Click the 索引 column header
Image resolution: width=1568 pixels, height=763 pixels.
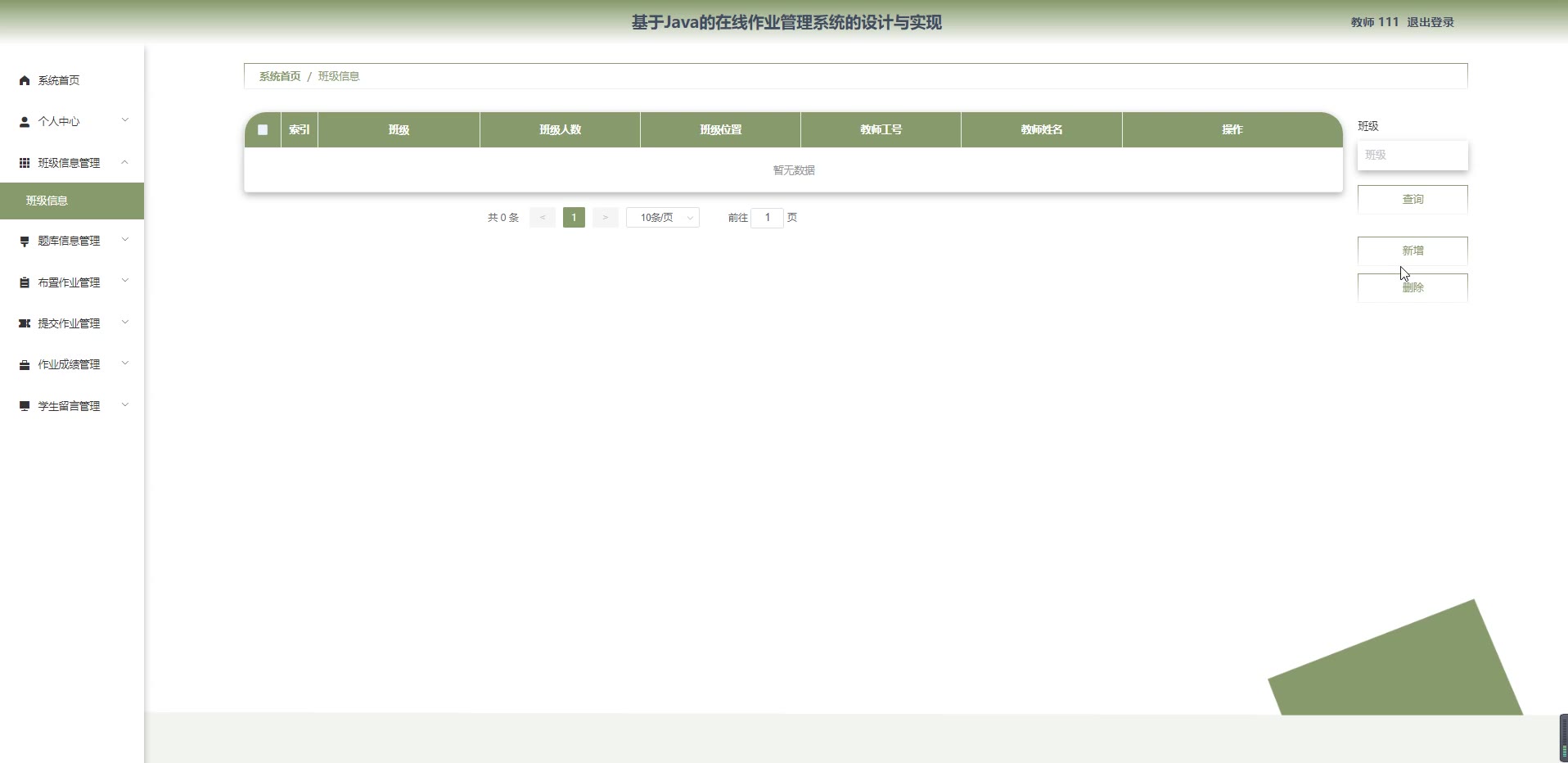coord(300,129)
